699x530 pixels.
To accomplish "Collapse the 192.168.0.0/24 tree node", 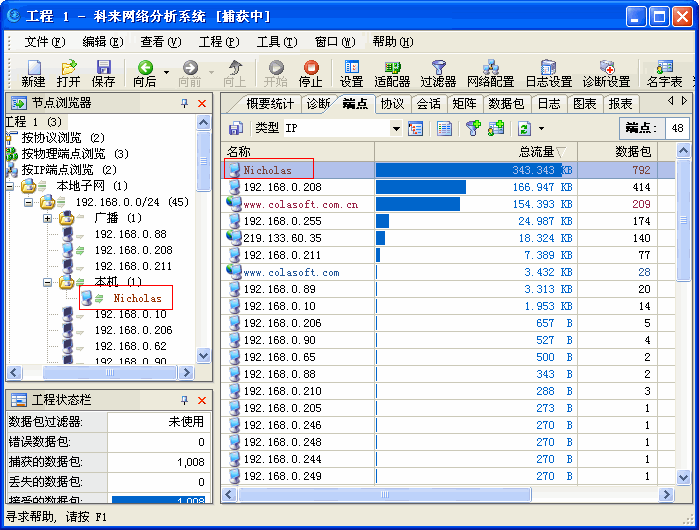I will point(29,202).
